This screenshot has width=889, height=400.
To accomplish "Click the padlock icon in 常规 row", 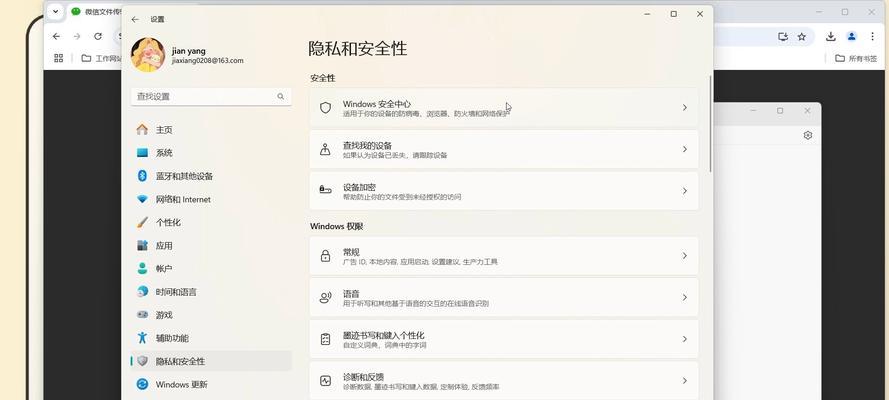I will pyautogui.click(x=325, y=256).
